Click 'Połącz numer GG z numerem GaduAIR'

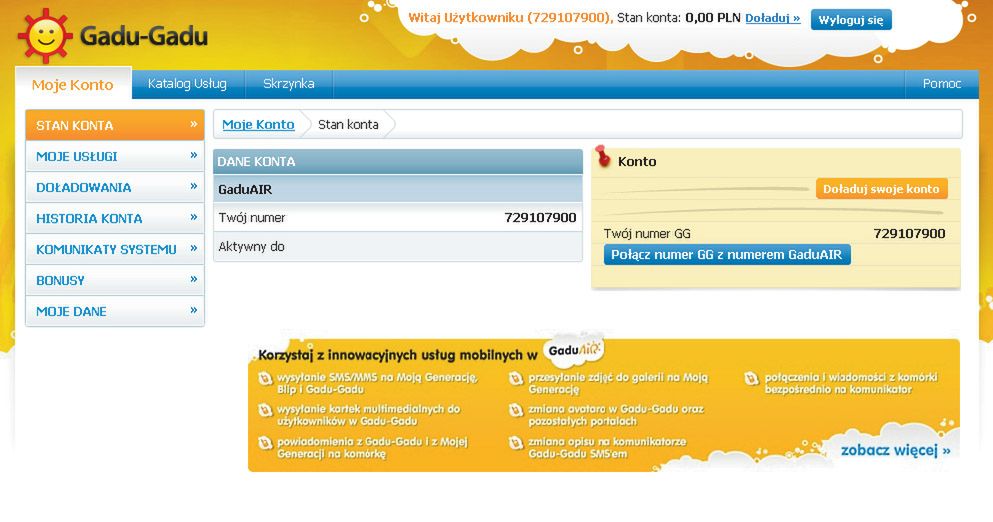726,255
